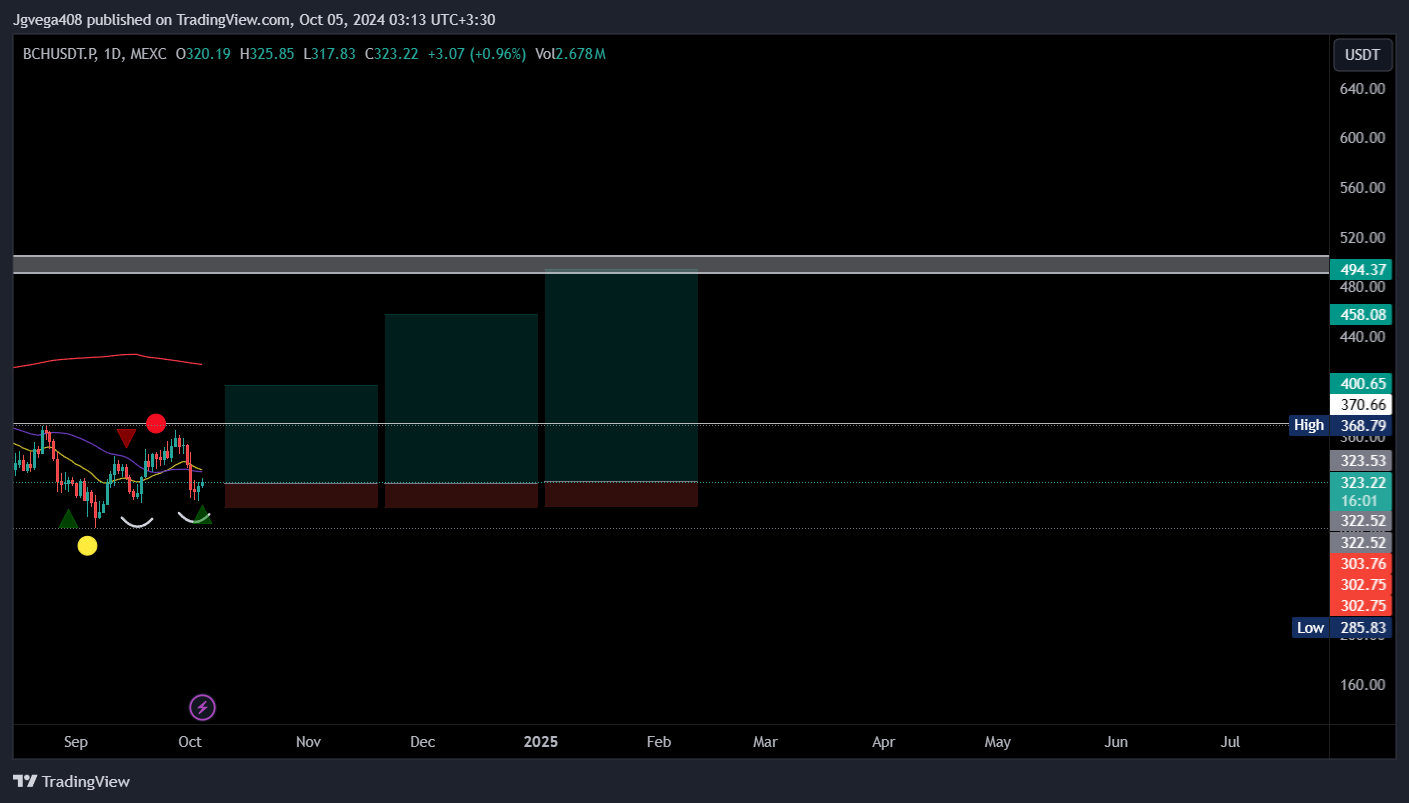Viewport: 1409px width, 803px height.
Task: Click the Oct label on the time axis
Action: click(x=190, y=742)
